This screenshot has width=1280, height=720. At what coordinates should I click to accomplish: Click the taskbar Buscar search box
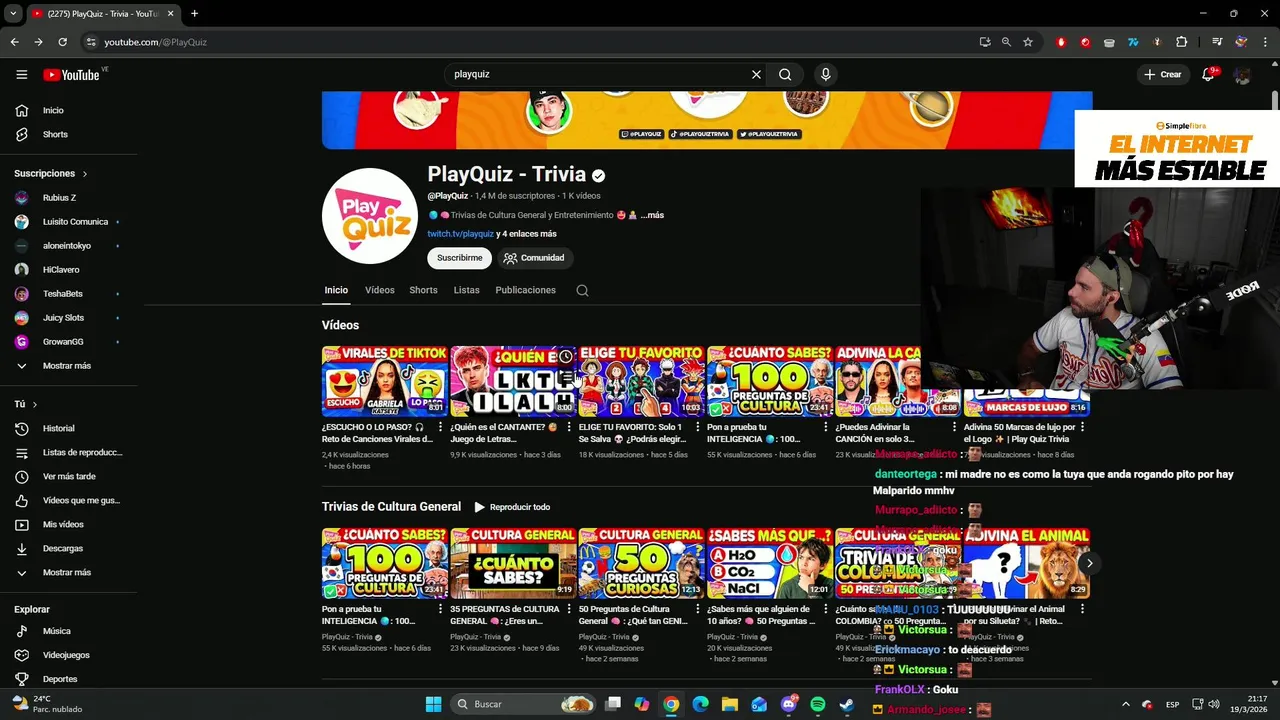click(x=525, y=704)
